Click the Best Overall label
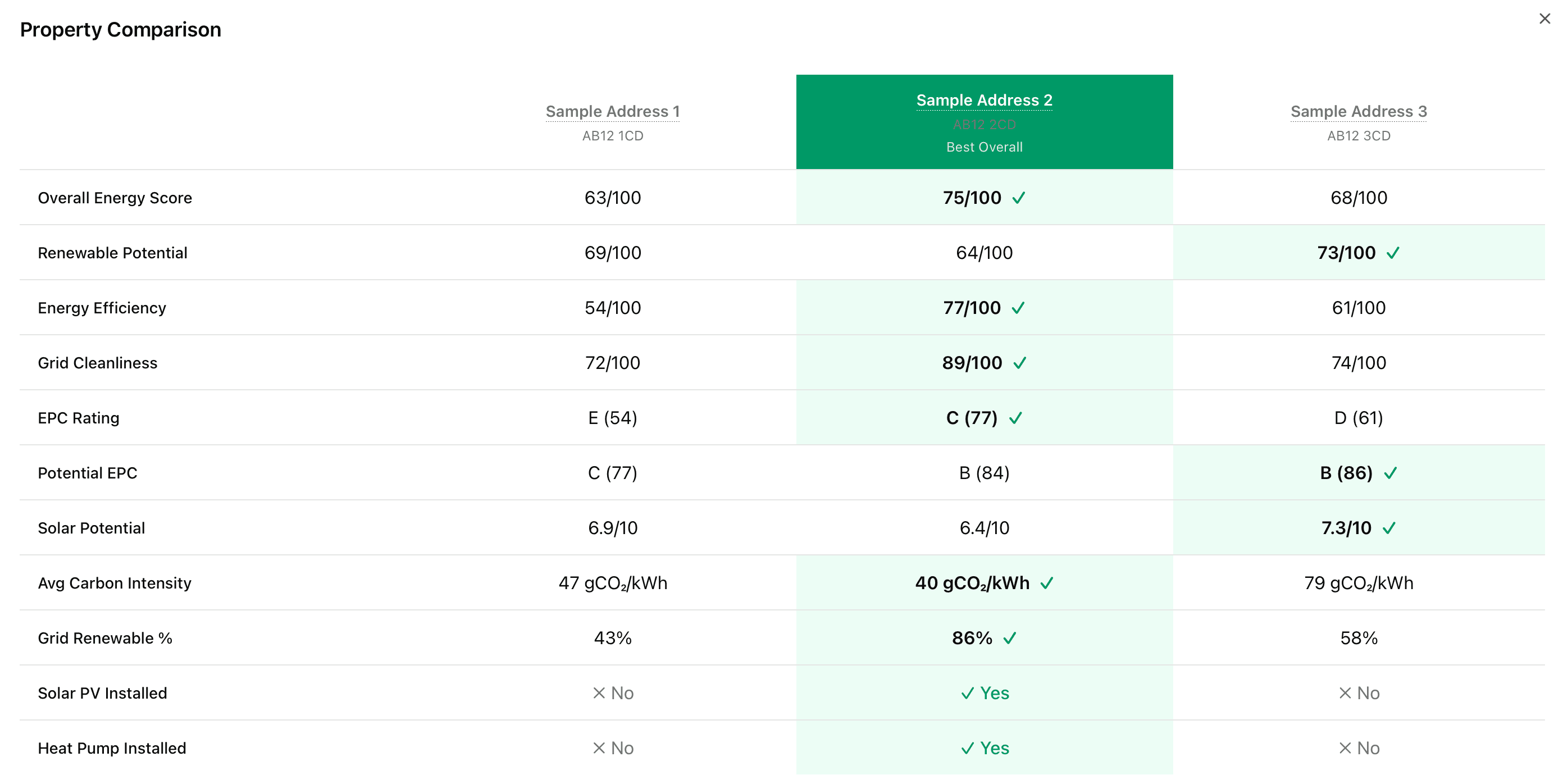The width and height of the screenshot is (1563, 784). coord(984,148)
